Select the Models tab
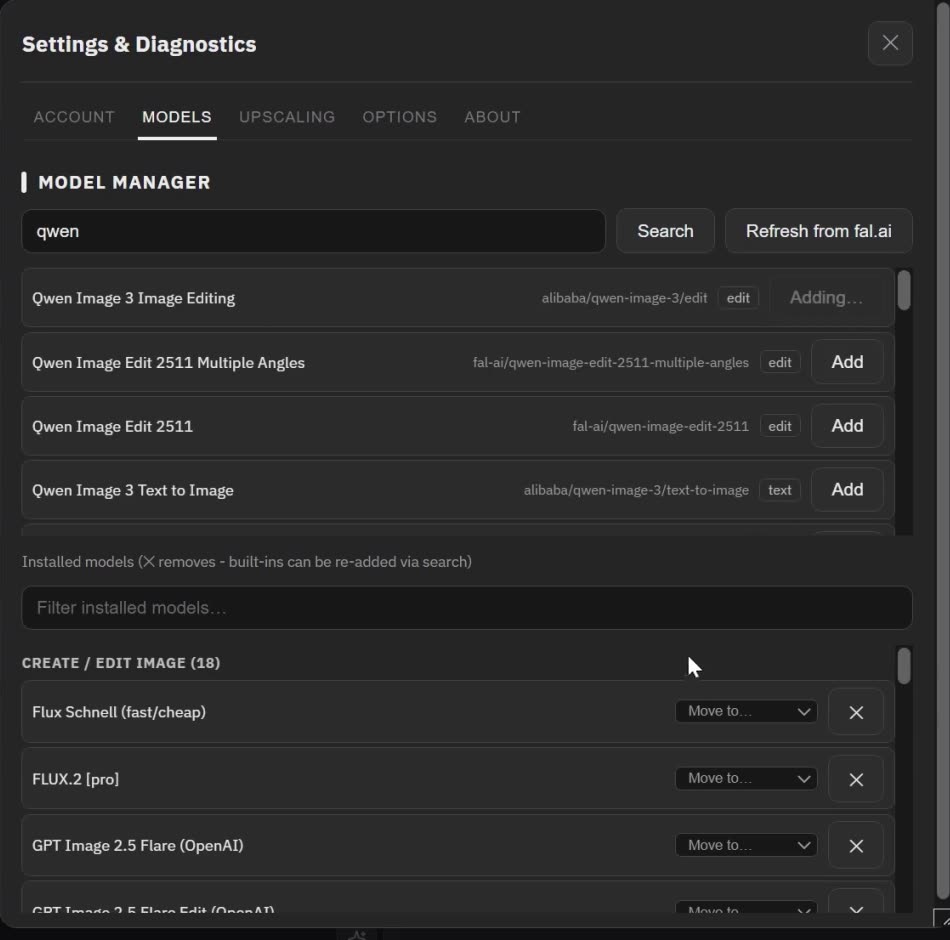 177,117
